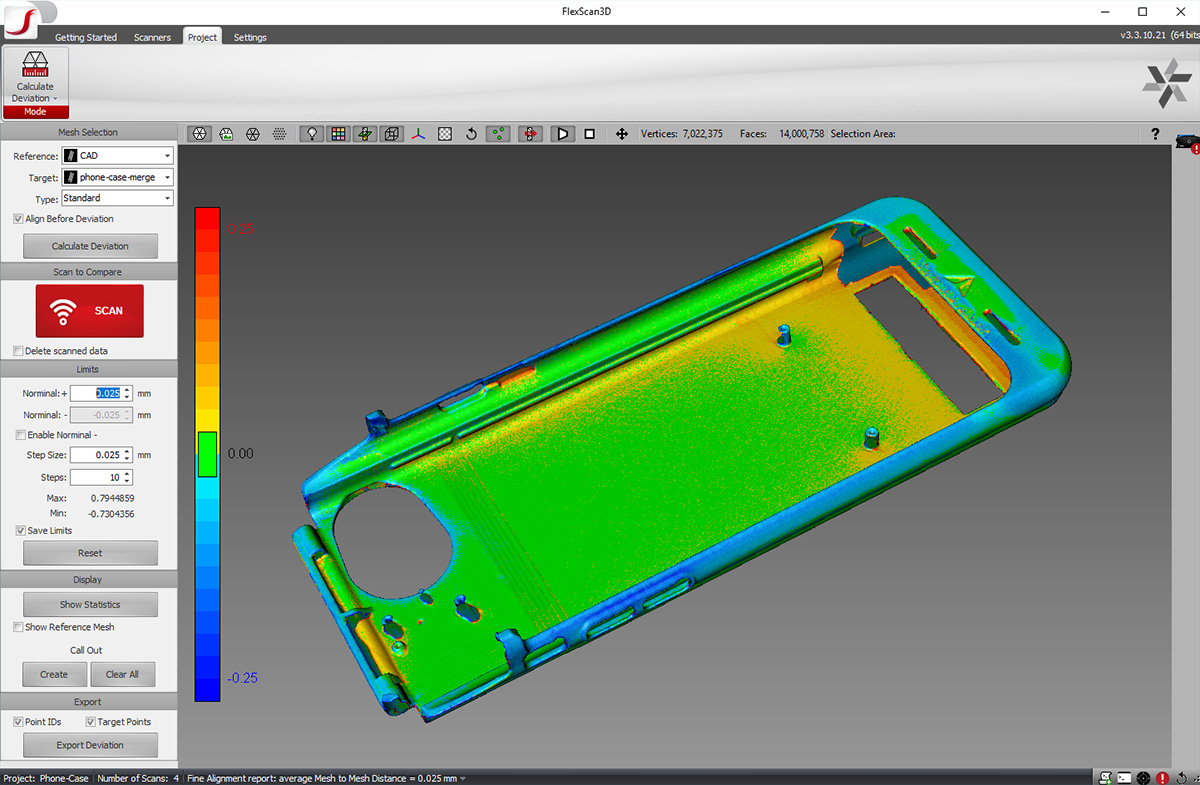
Task: Click the coordinate axes toolbar icon
Action: click(418, 133)
